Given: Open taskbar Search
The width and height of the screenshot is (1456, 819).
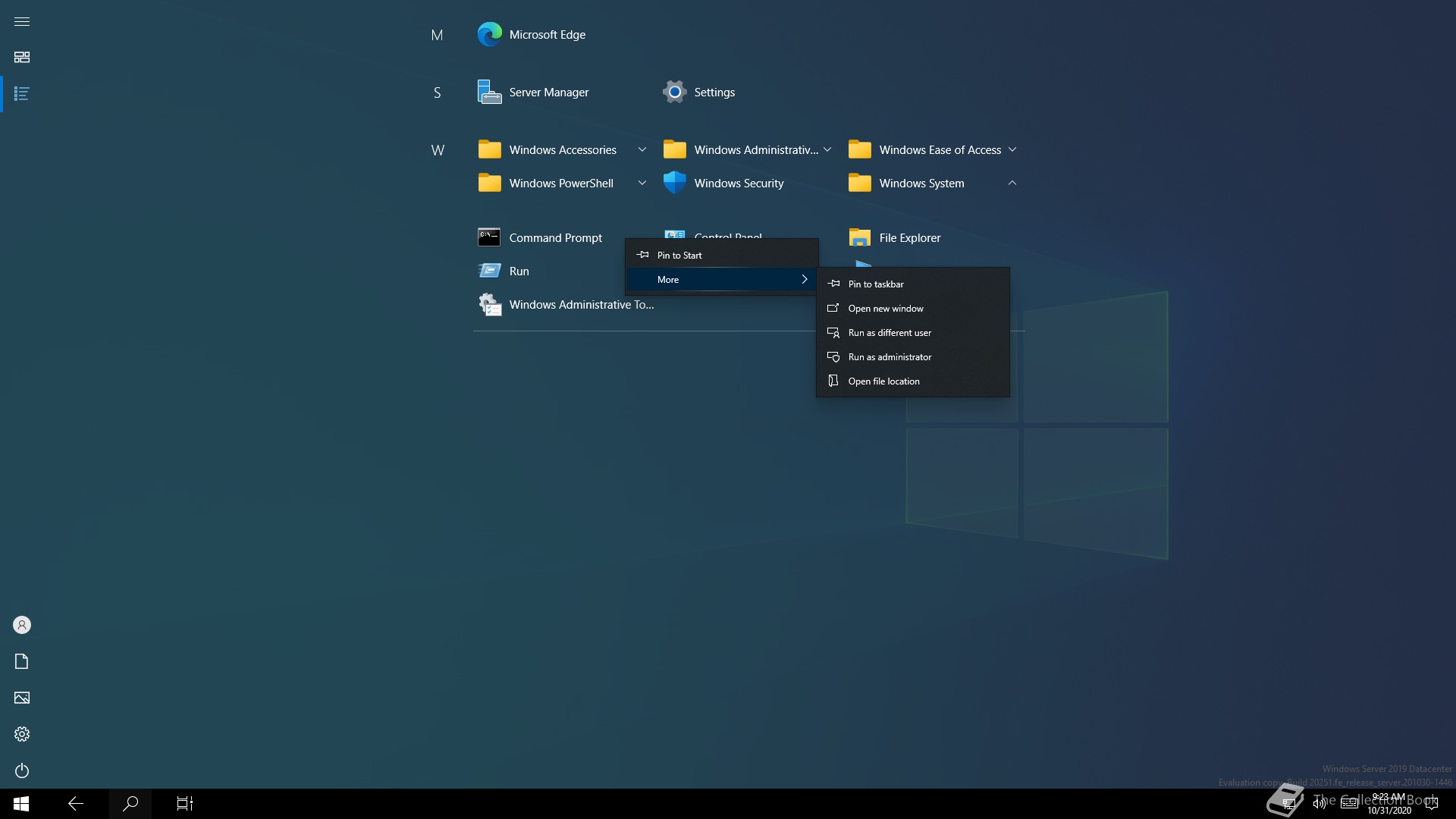Looking at the screenshot, I should pos(130,804).
